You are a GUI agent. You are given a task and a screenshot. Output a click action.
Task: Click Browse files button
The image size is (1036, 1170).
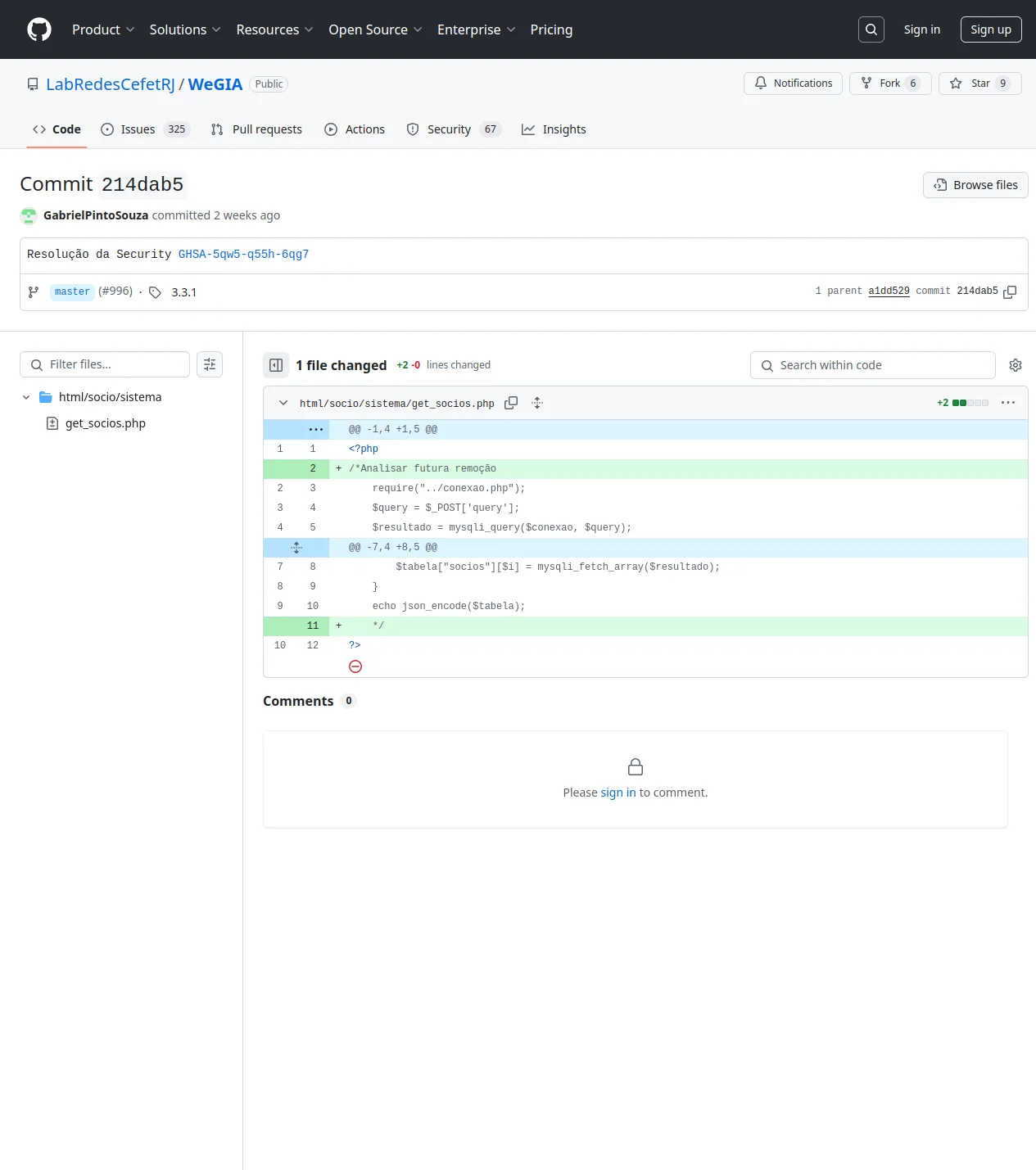pyautogui.click(x=975, y=185)
